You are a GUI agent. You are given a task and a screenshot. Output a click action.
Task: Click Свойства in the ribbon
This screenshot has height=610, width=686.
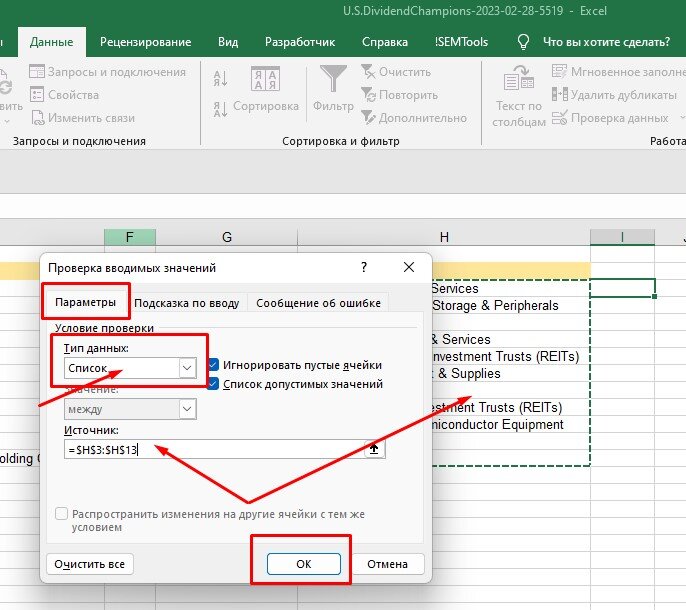pyautogui.click(x=64, y=95)
